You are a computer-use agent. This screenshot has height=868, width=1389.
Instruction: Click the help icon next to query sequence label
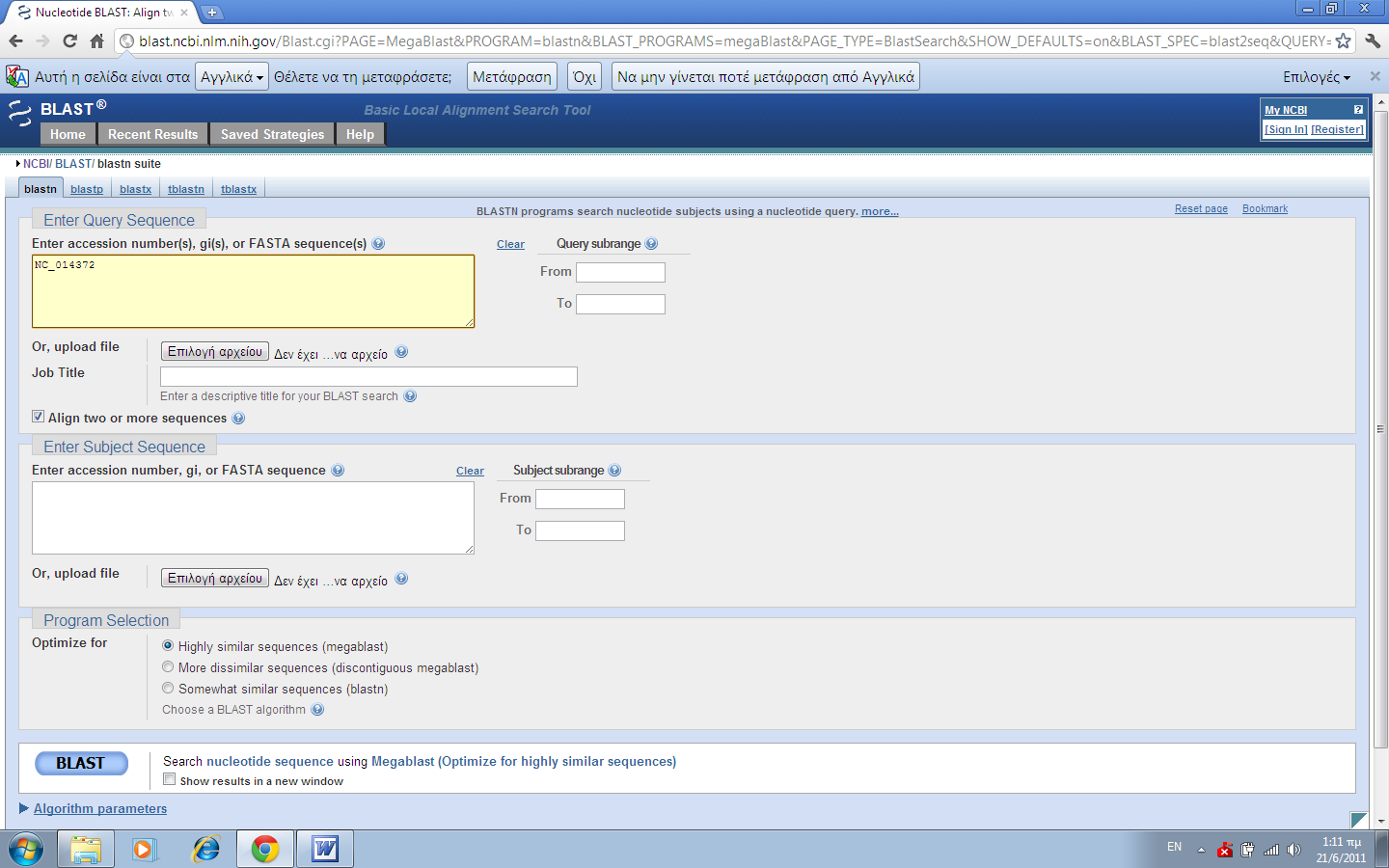coord(378,244)
